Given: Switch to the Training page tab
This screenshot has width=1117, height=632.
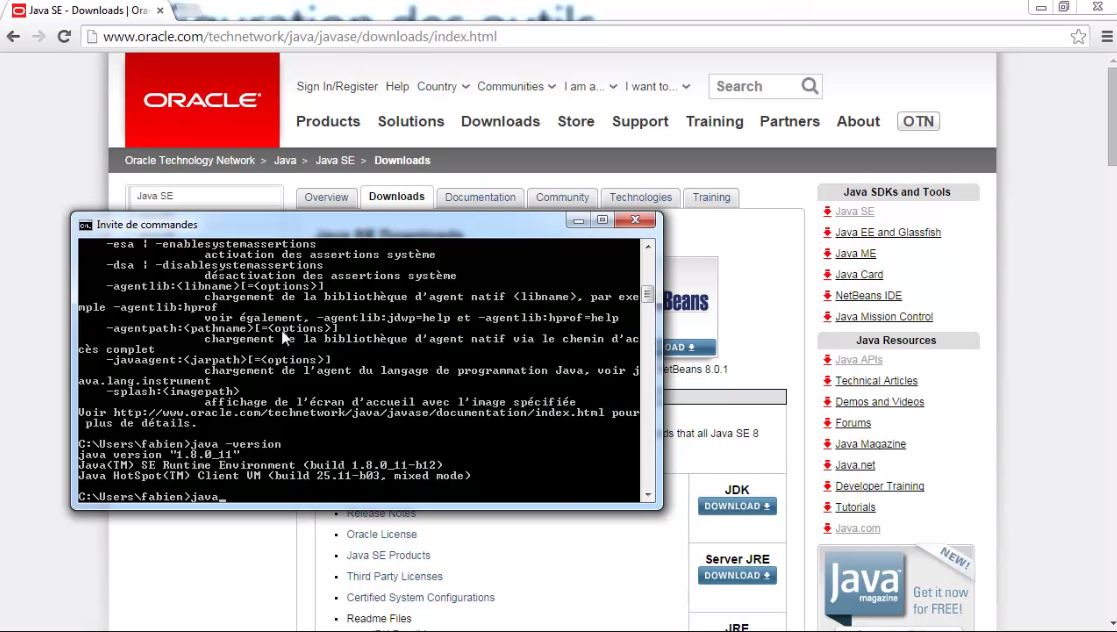Looking at the screenshot, I should [x=712, y=197].
